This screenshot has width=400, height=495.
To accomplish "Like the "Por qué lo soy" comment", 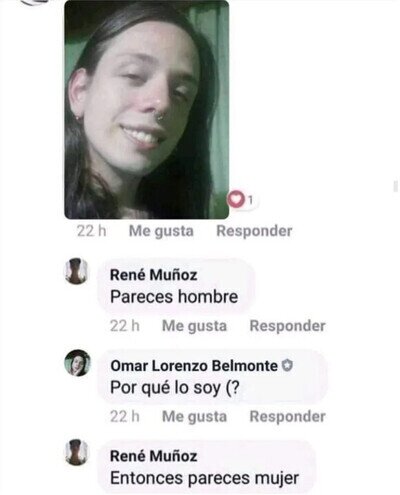I will (194, 416).
